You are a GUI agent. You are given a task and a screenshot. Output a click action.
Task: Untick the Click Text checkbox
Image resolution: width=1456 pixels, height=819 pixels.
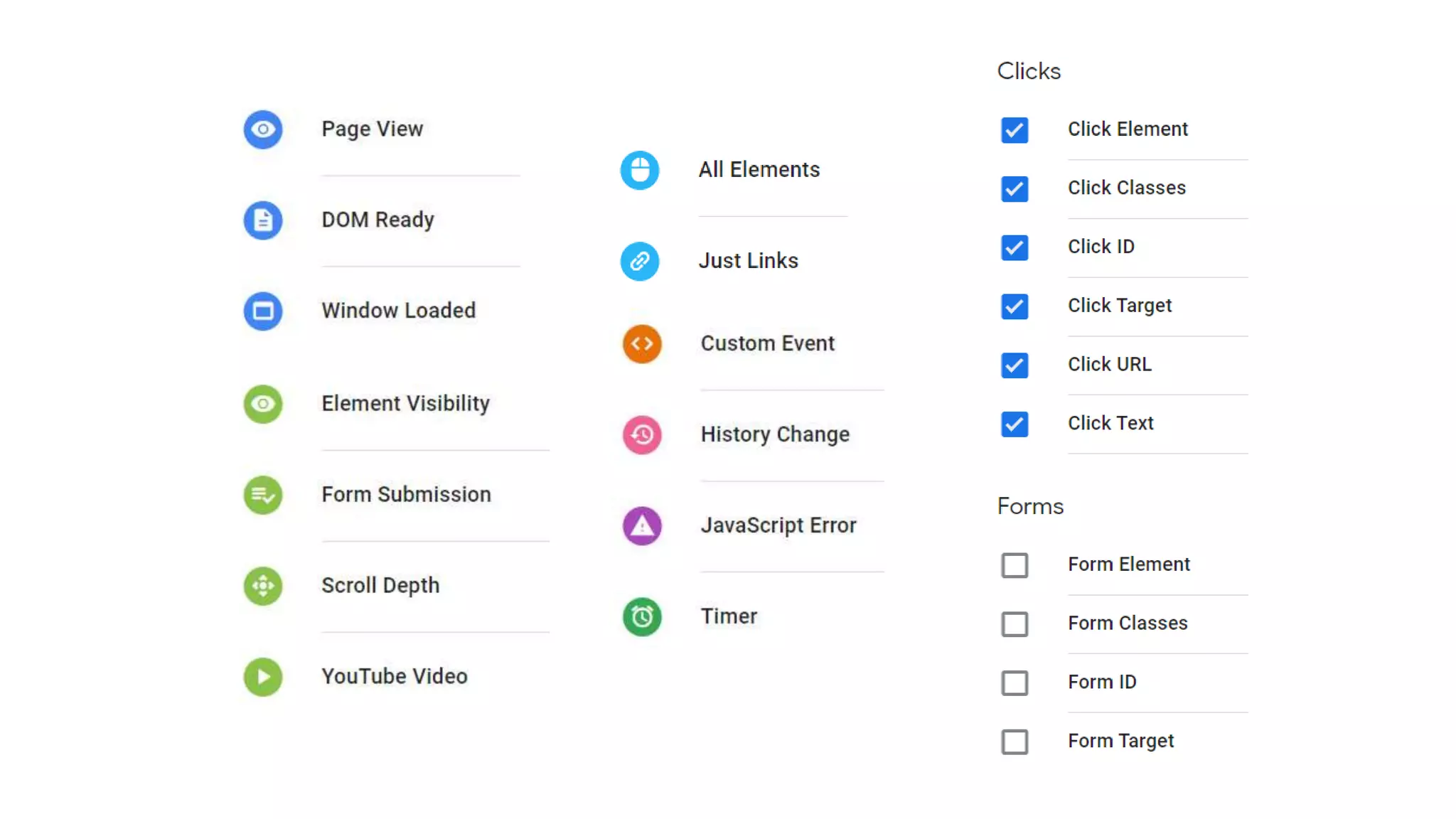point(1015,424)
